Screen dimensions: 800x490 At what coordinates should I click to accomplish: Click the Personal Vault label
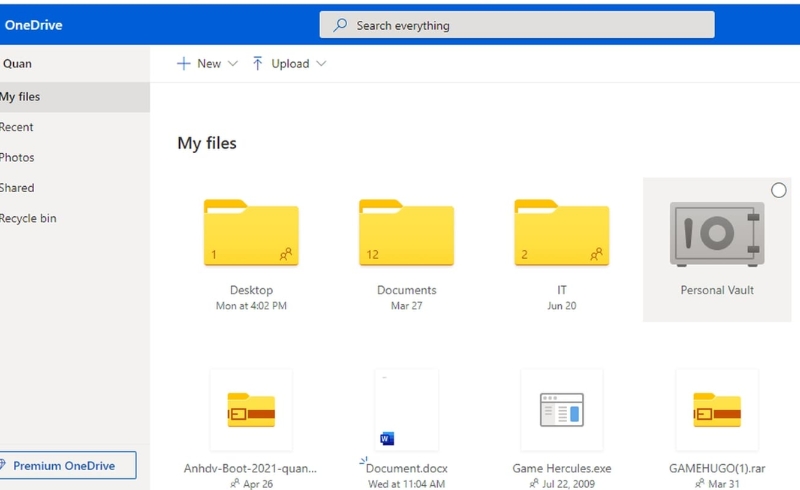tap(717, 290)
